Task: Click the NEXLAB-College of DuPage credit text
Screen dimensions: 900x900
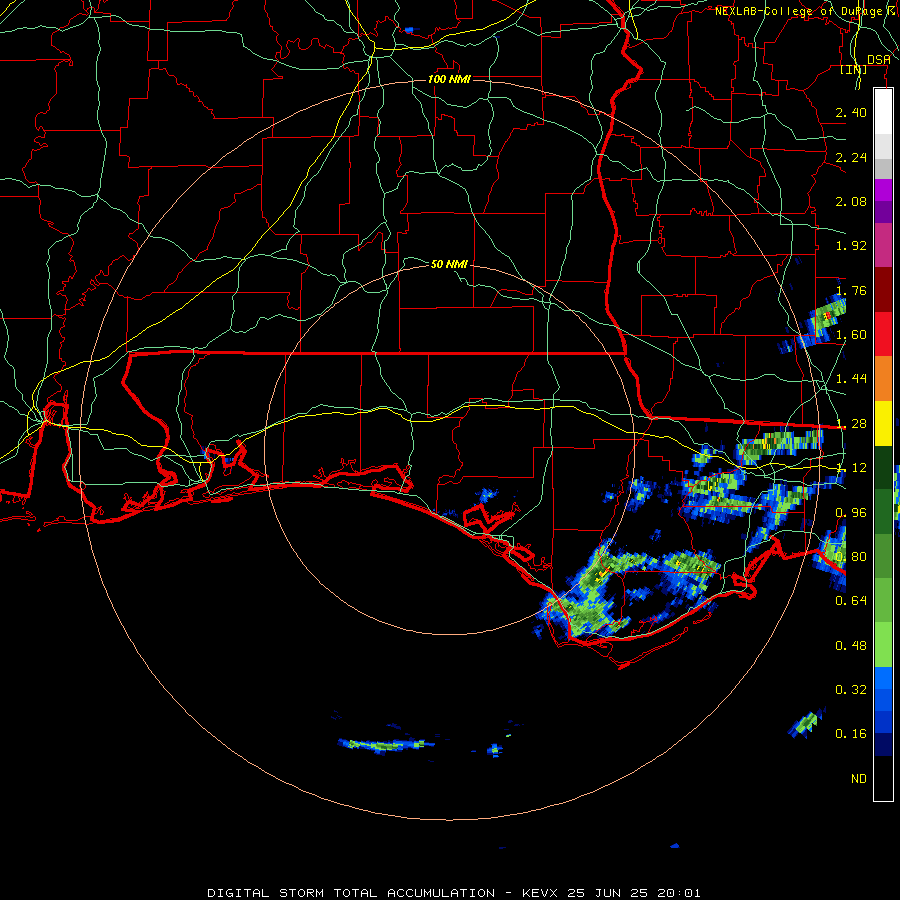Action: pos(798,11)
